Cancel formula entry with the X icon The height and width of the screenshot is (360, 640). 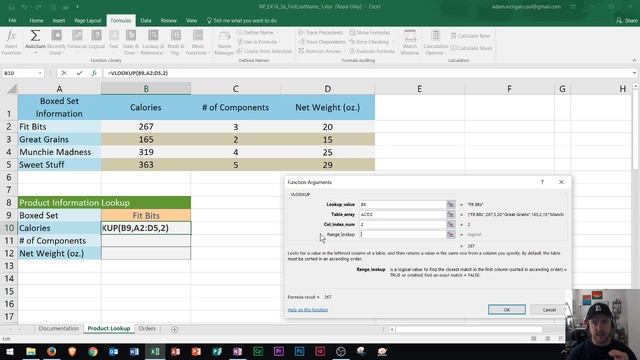click(64, 73)
